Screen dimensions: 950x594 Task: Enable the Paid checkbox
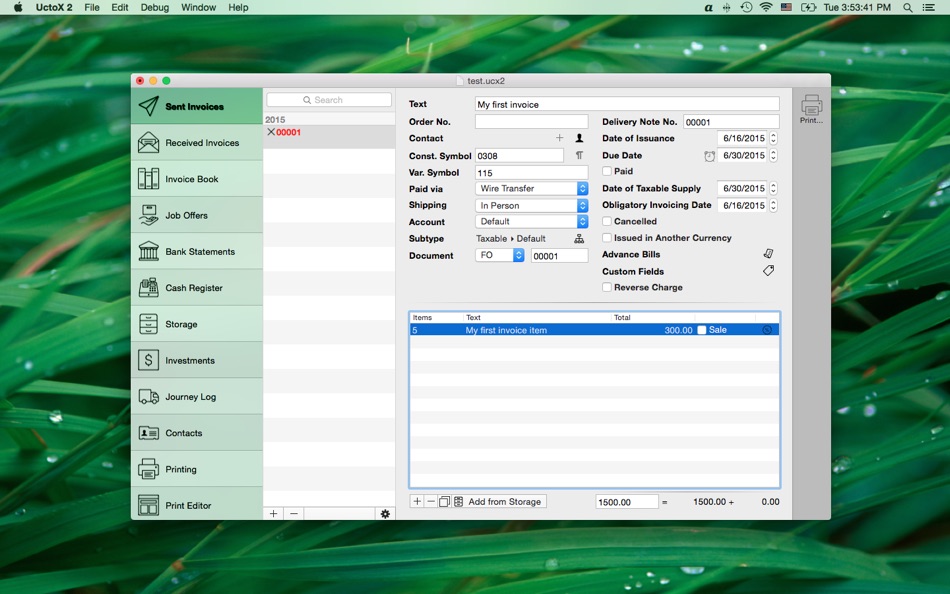coord(608,171)
